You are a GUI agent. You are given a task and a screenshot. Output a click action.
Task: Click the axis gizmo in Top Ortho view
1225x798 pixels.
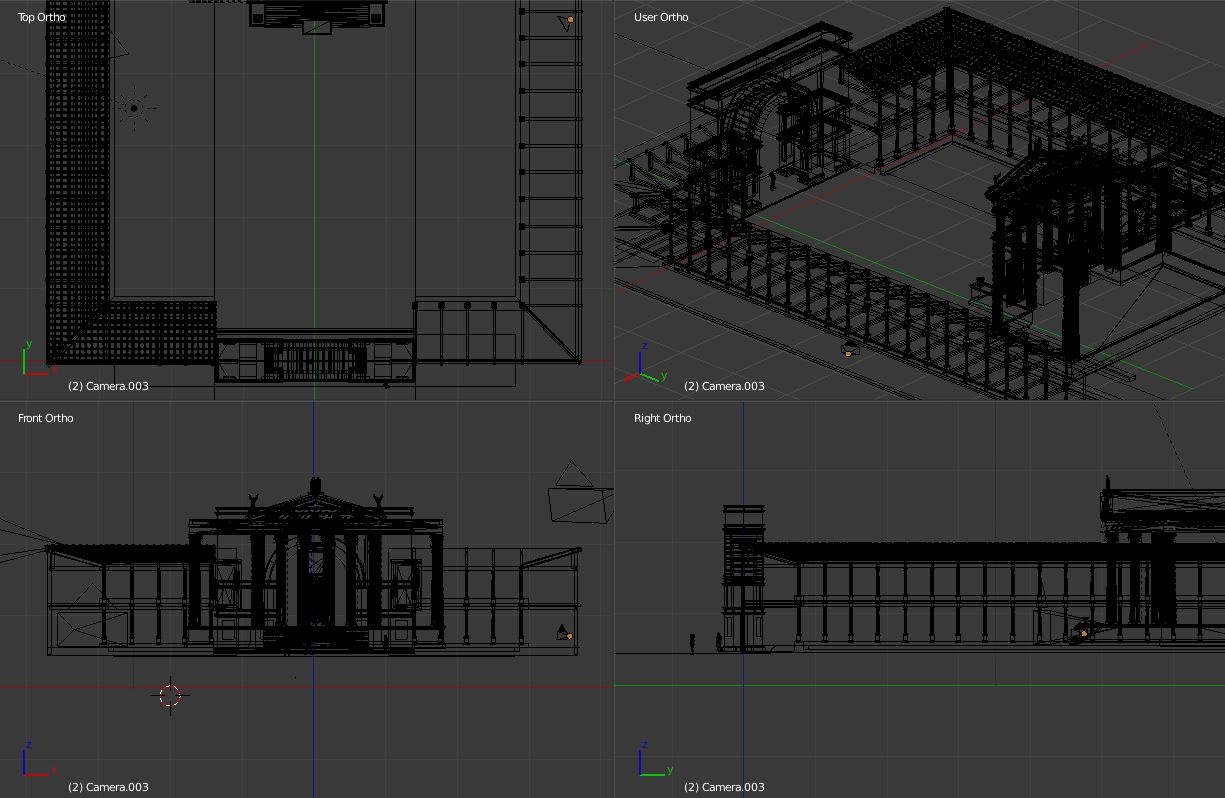(36, 360)
